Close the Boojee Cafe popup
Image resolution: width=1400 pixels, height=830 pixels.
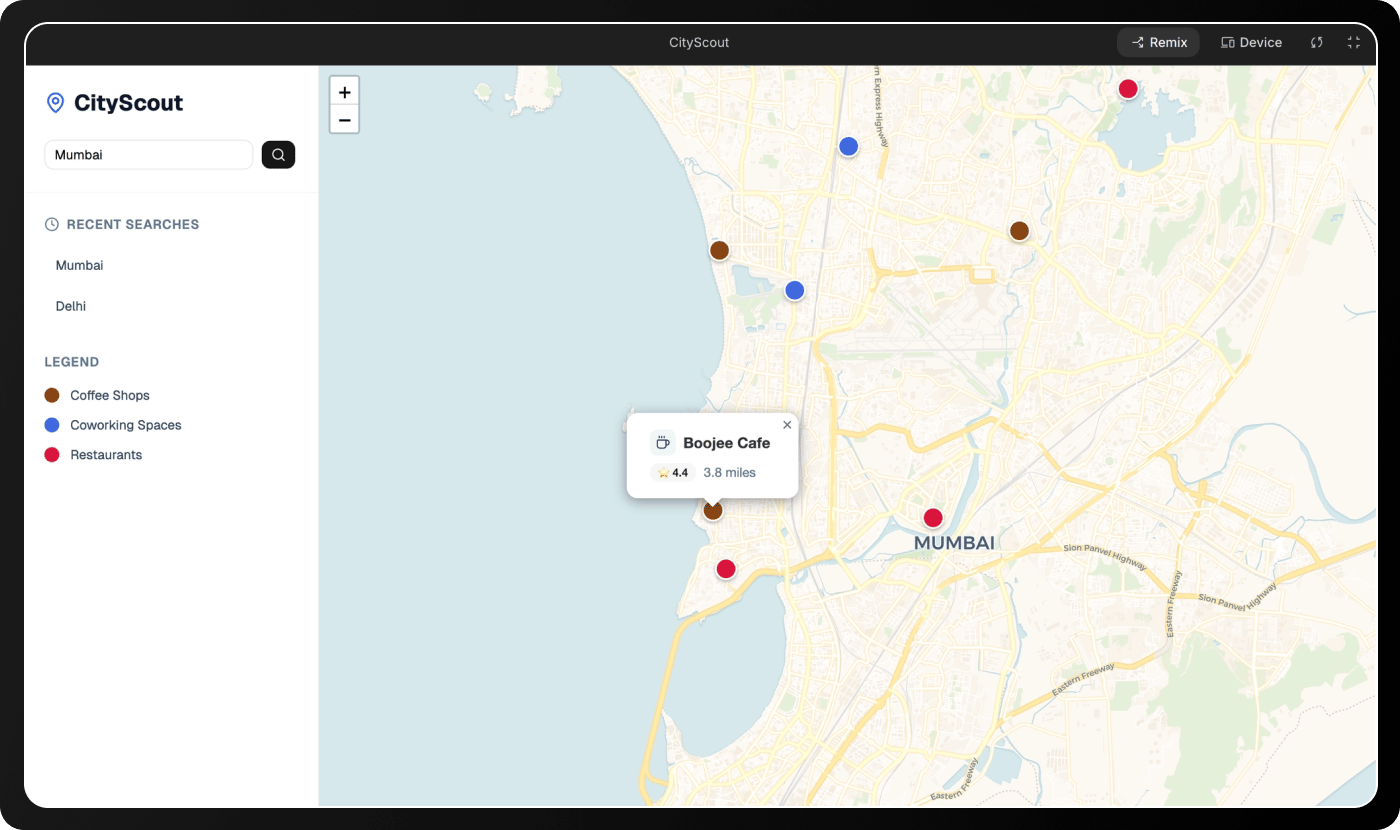tap(787, 425)
